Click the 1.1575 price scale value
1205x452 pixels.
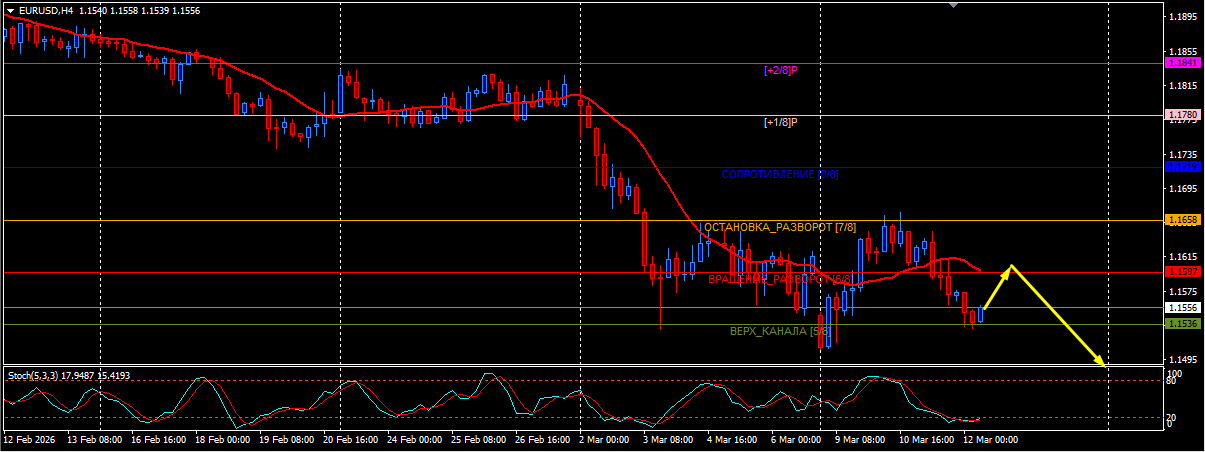pyautogui.click(x=1184, y=291)
